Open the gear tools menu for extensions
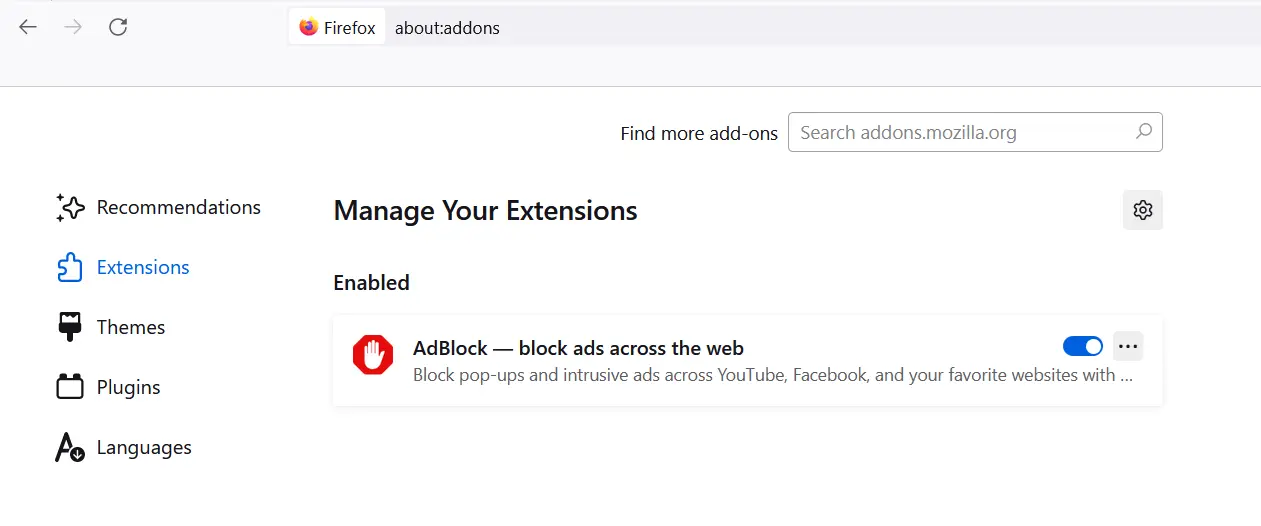The height and width of the screenshot is (526, 1261). pyautogui.click(x=1143, y=210)
